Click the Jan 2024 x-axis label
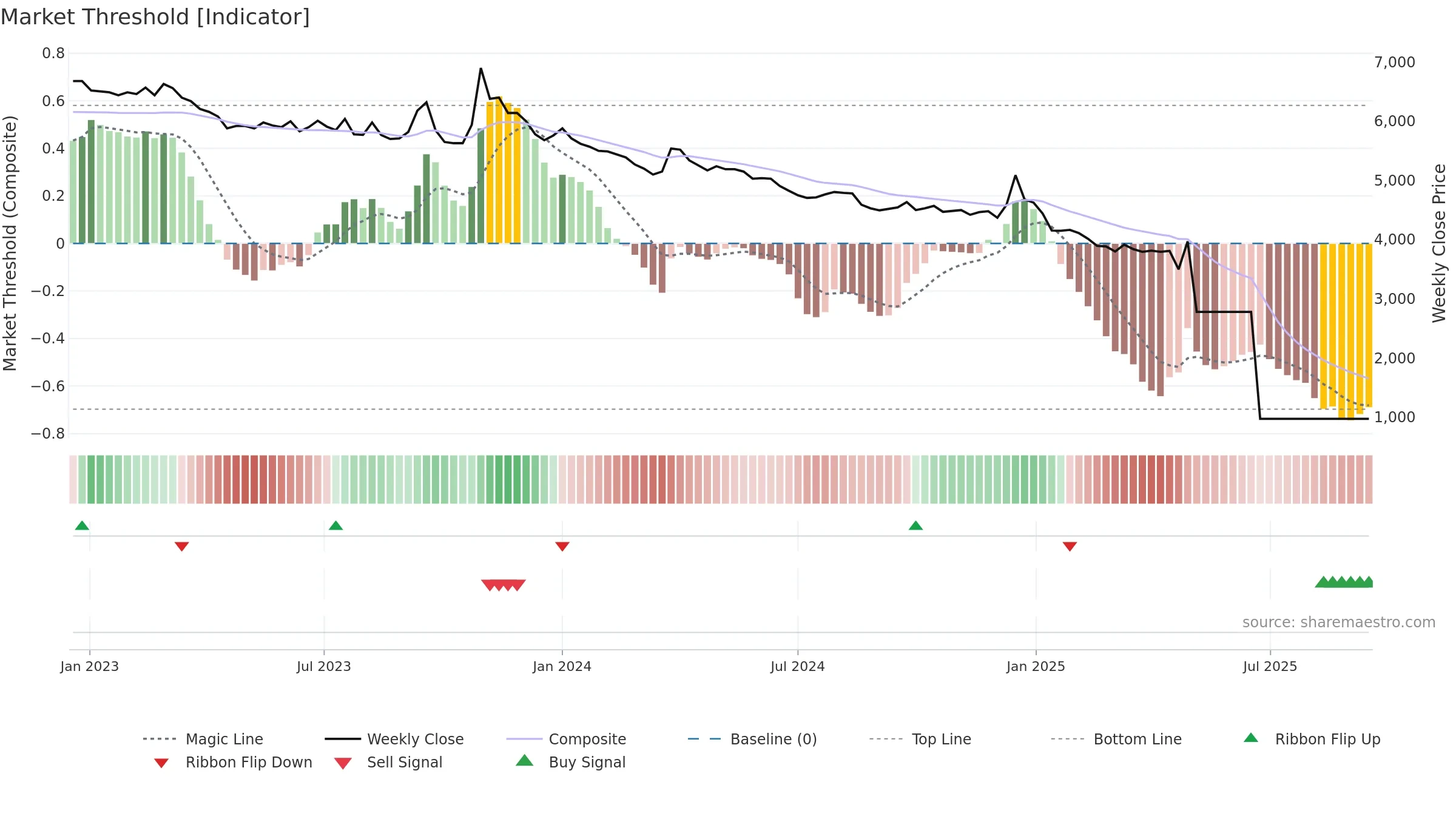This screenshot has height=819, width=1456. coord(562,666)
